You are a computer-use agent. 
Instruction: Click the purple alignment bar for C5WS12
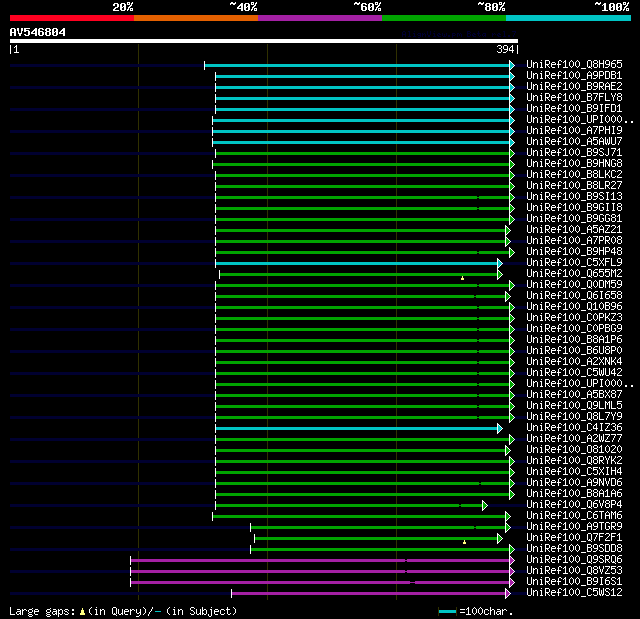click(369, 594)
